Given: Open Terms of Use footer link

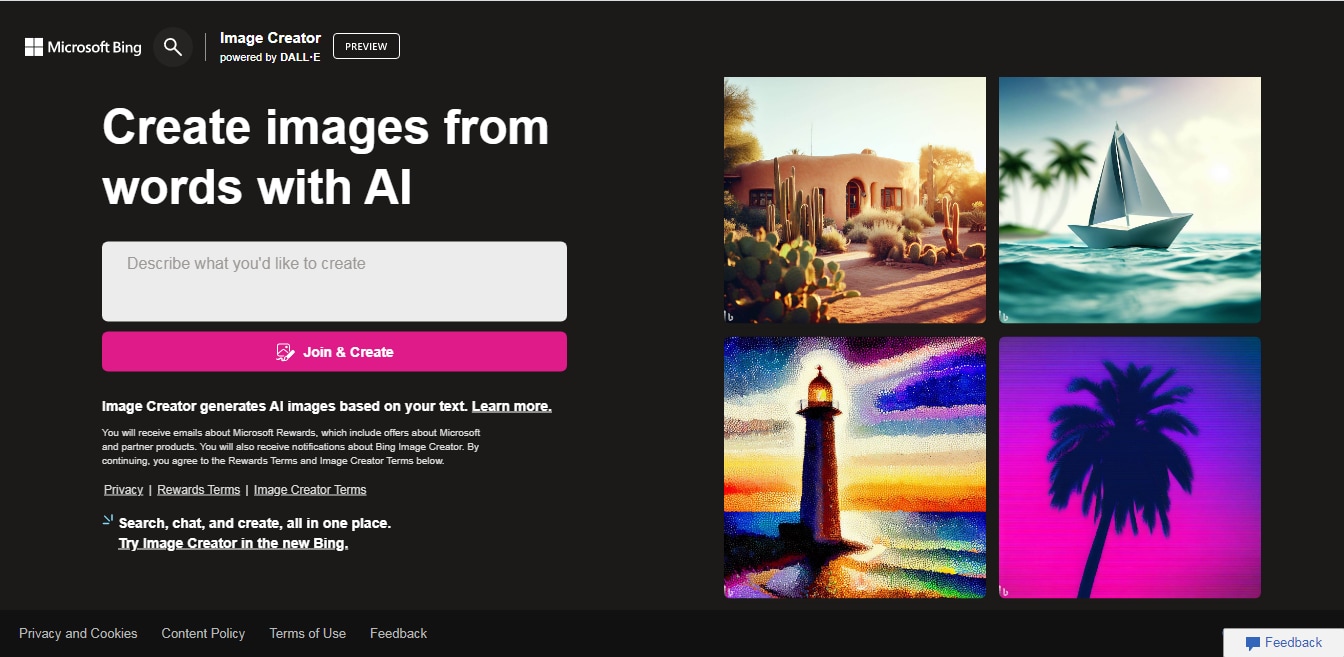Looking at the screenshot, I should [x=307, y=633].
